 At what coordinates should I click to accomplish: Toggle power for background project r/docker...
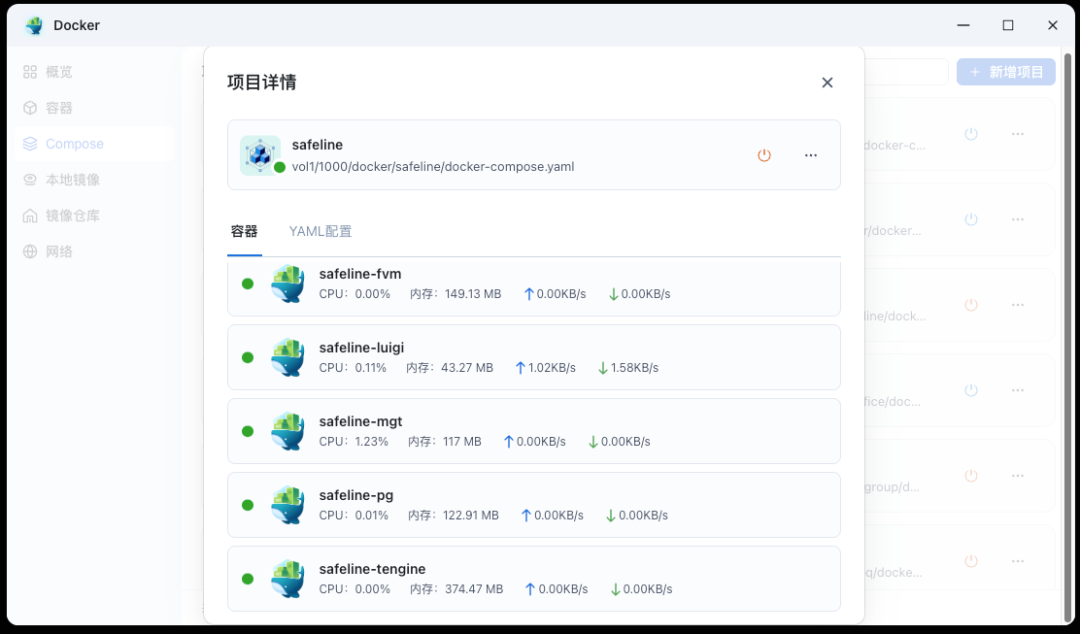971,219
